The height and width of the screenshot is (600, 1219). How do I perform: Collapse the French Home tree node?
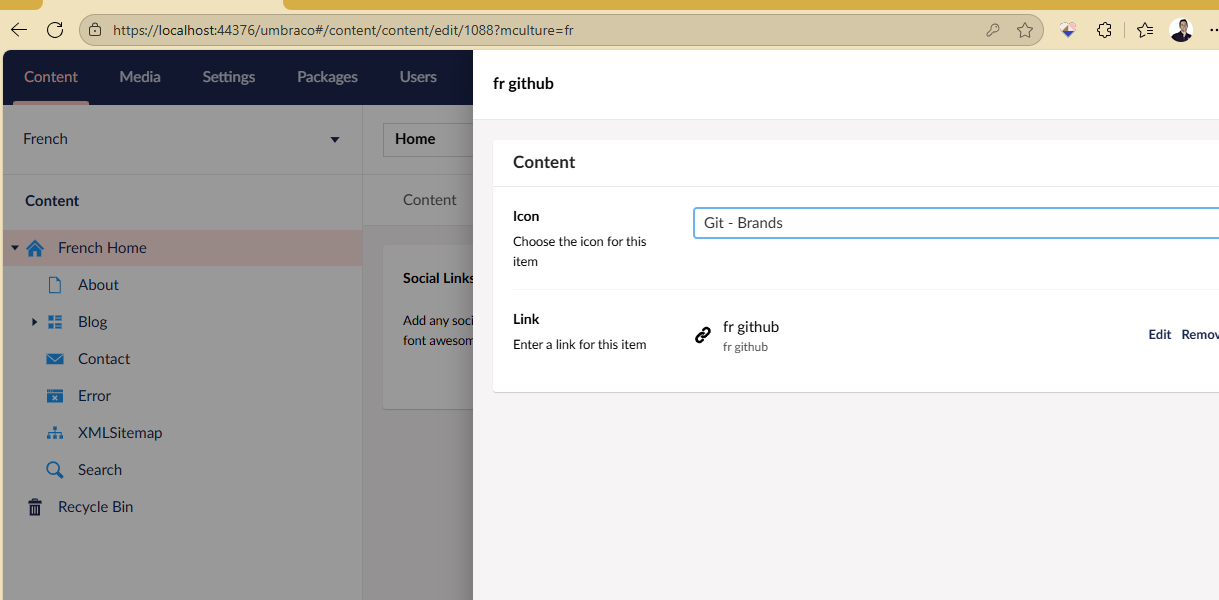pyautogui.click(x=15, y=248)
